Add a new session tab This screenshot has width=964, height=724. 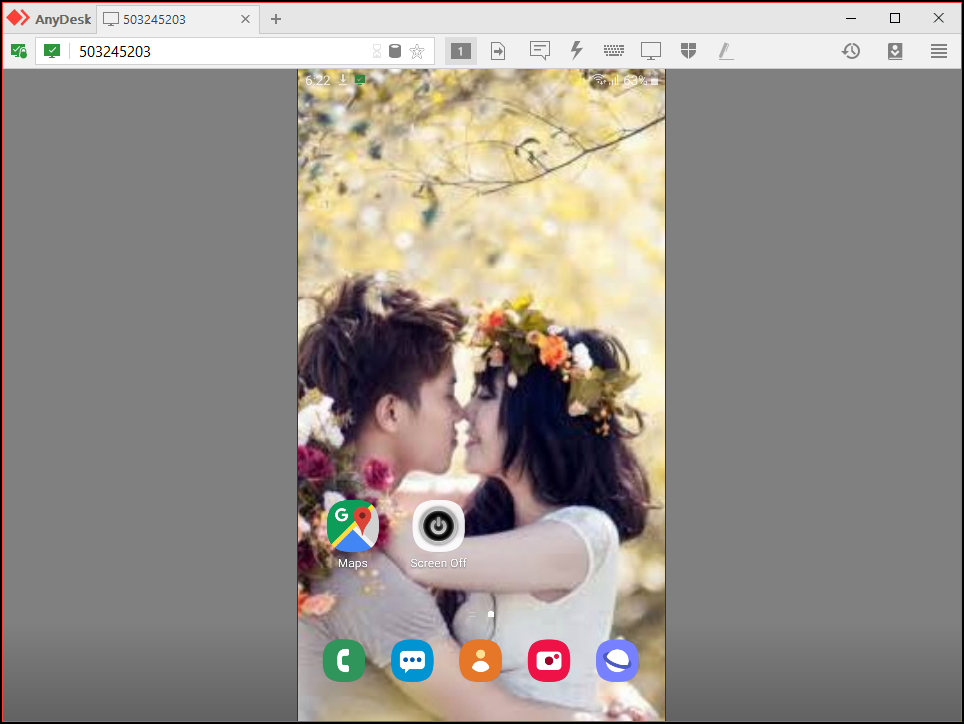tap(275, 19)
